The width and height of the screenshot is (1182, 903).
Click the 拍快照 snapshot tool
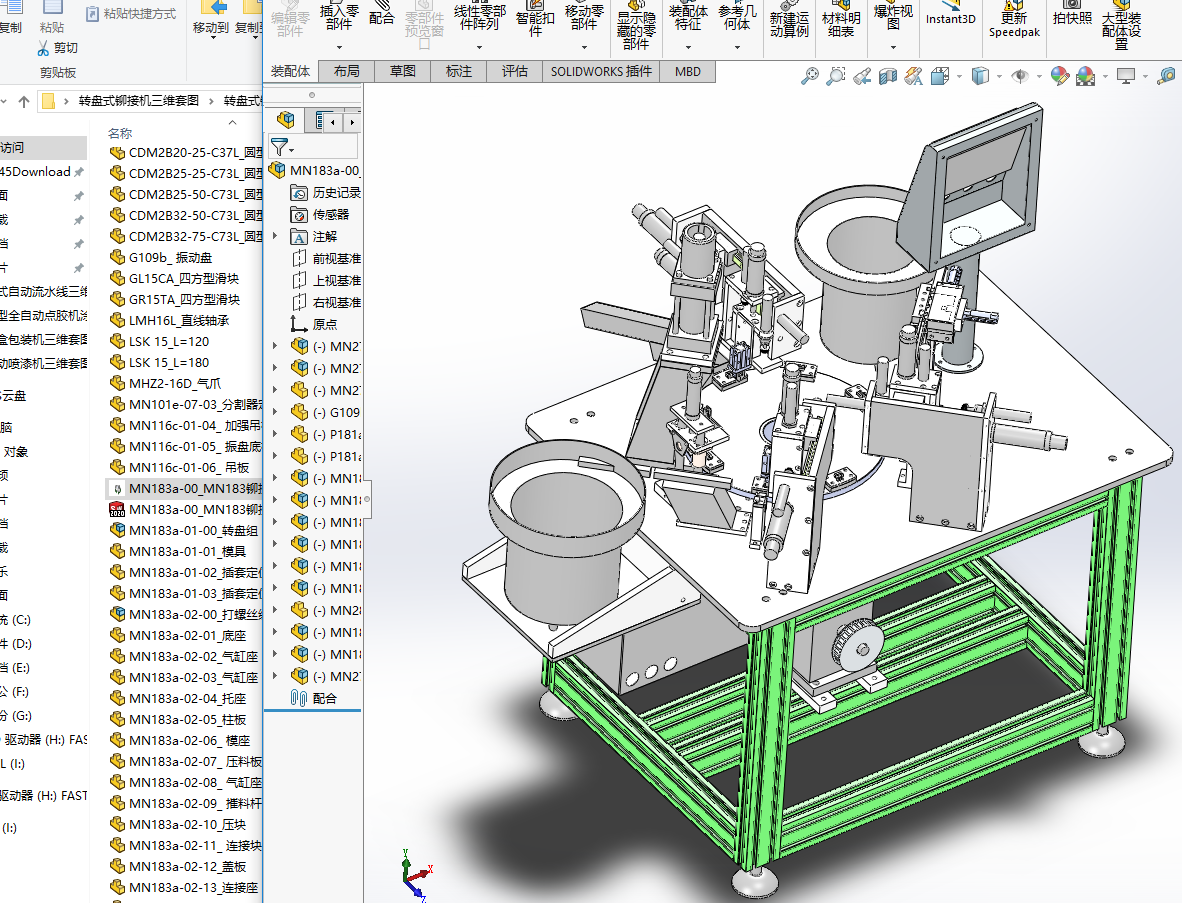coord(1072,18)
